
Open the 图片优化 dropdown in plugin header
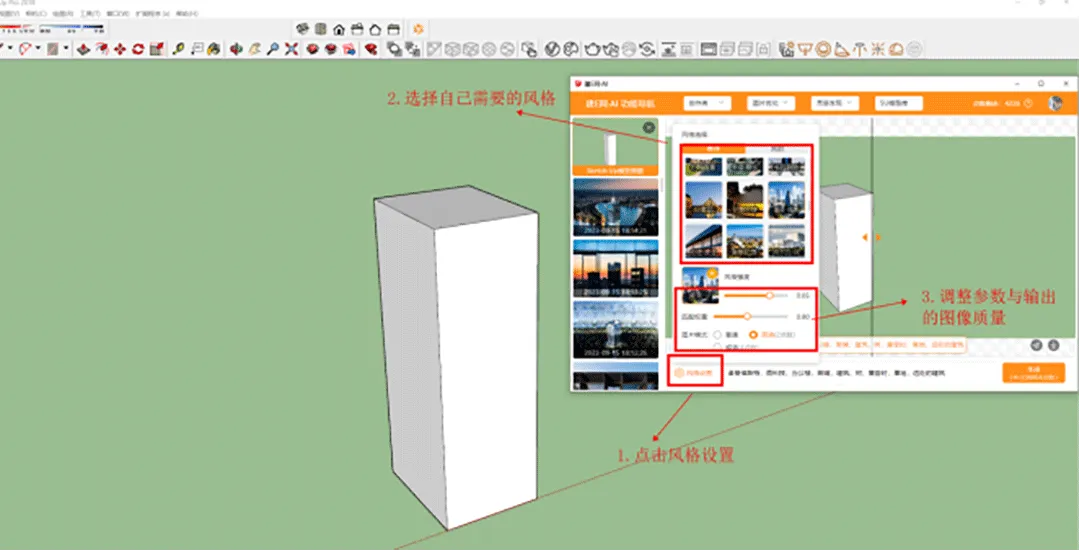[x=771, y=103]
